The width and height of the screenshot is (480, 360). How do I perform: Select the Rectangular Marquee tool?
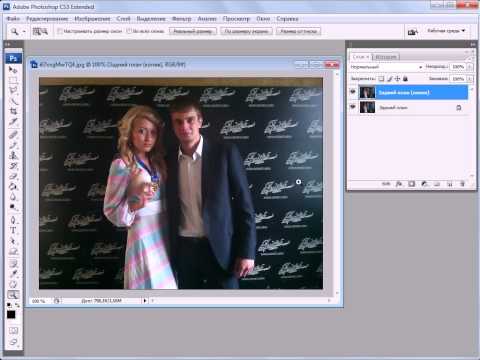(13, 80)
